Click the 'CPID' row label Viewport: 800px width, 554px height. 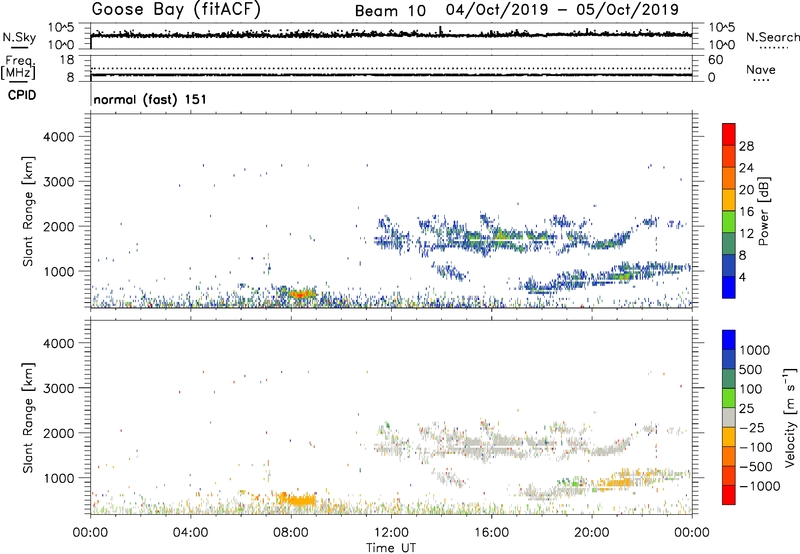point(22,95)
